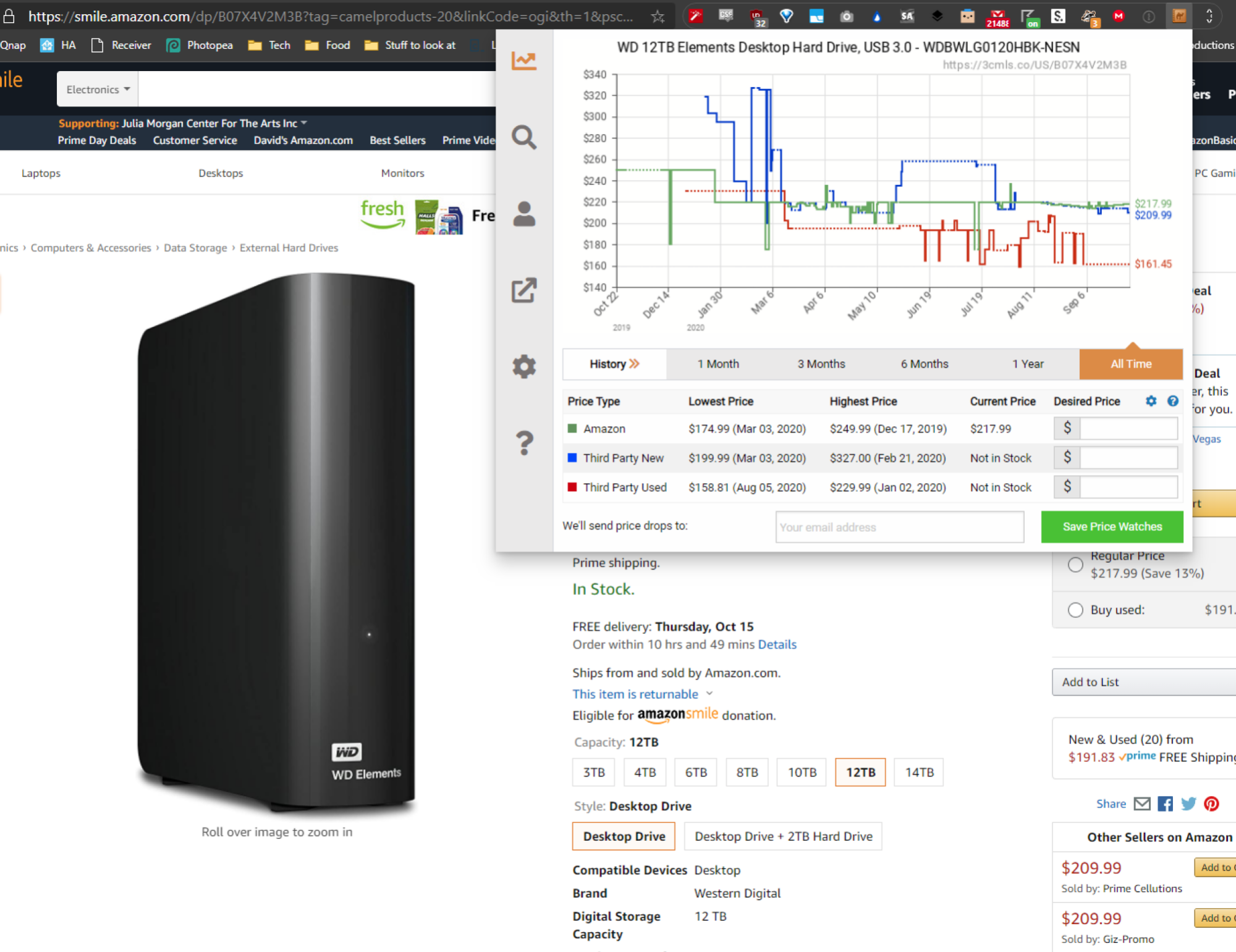Choose the 10TB capacity option

pyautogui.click(x=802, y=772)
